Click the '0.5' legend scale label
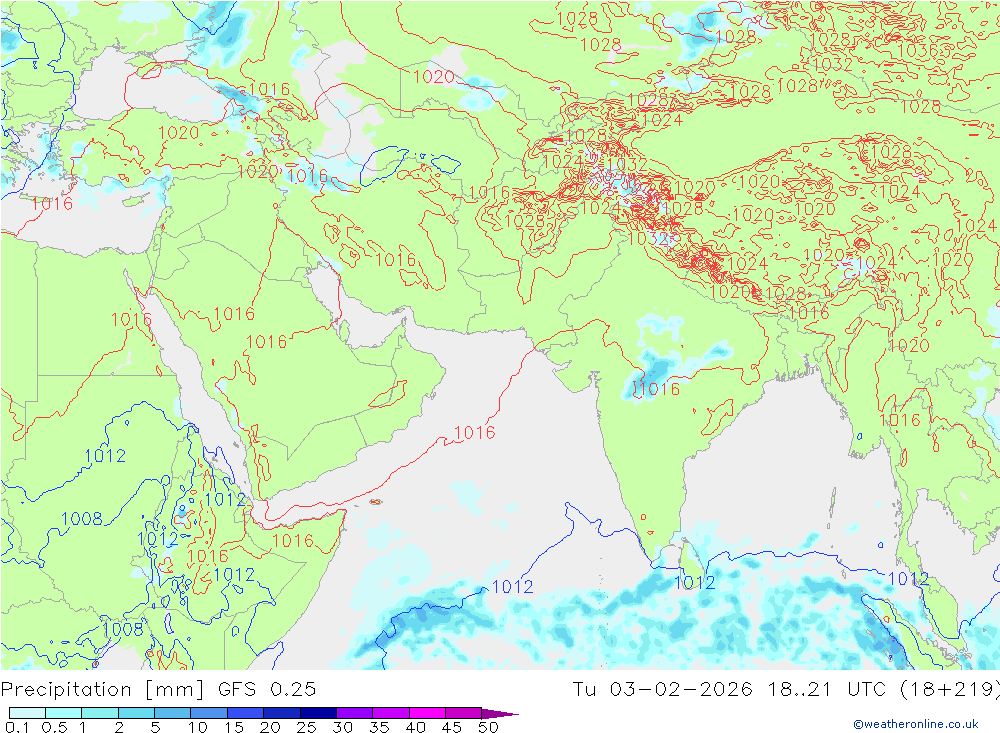This screenshot has height=733, width=1000. click(54, 727)
